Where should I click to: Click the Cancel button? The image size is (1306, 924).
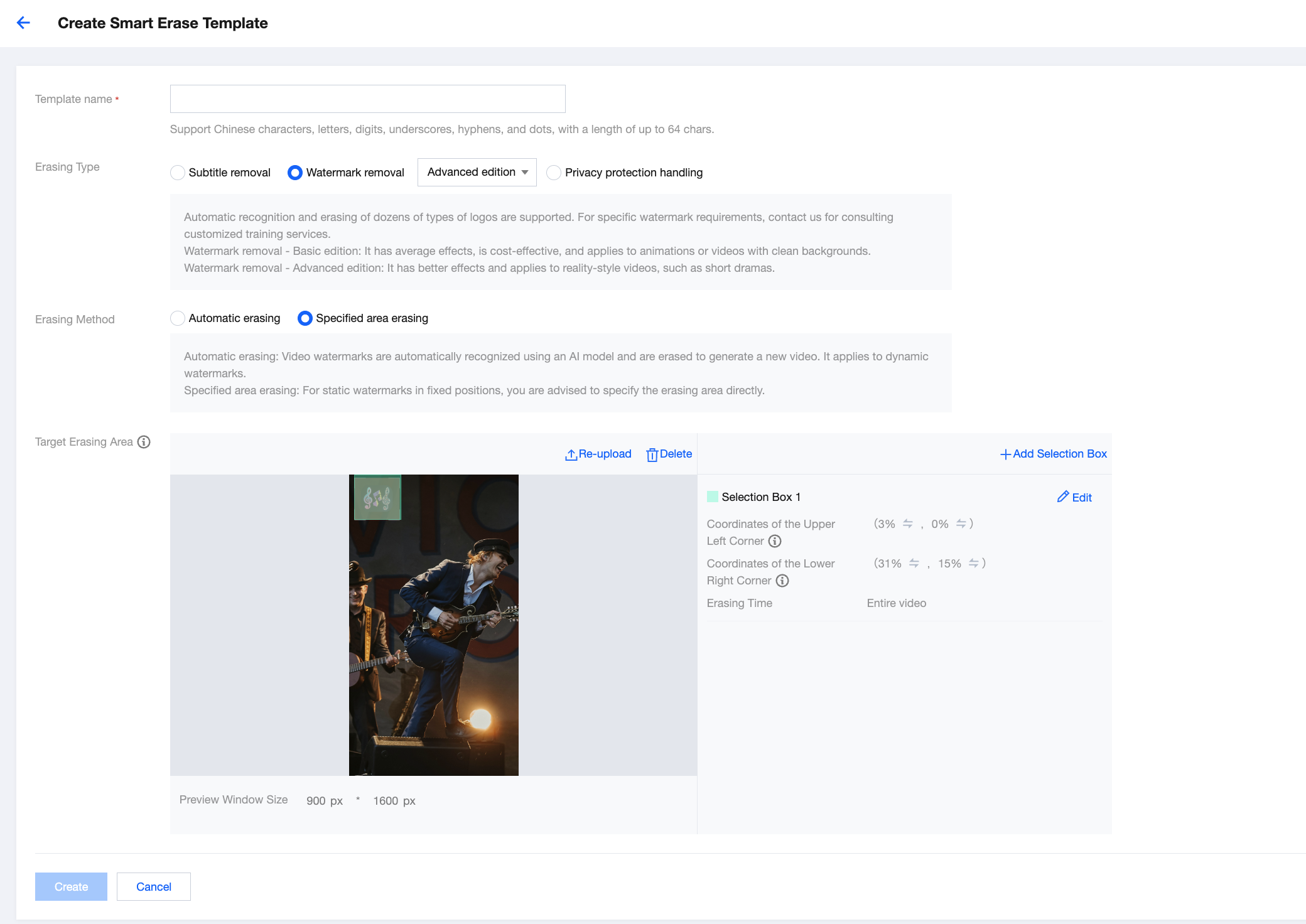[x=153, y=886]
